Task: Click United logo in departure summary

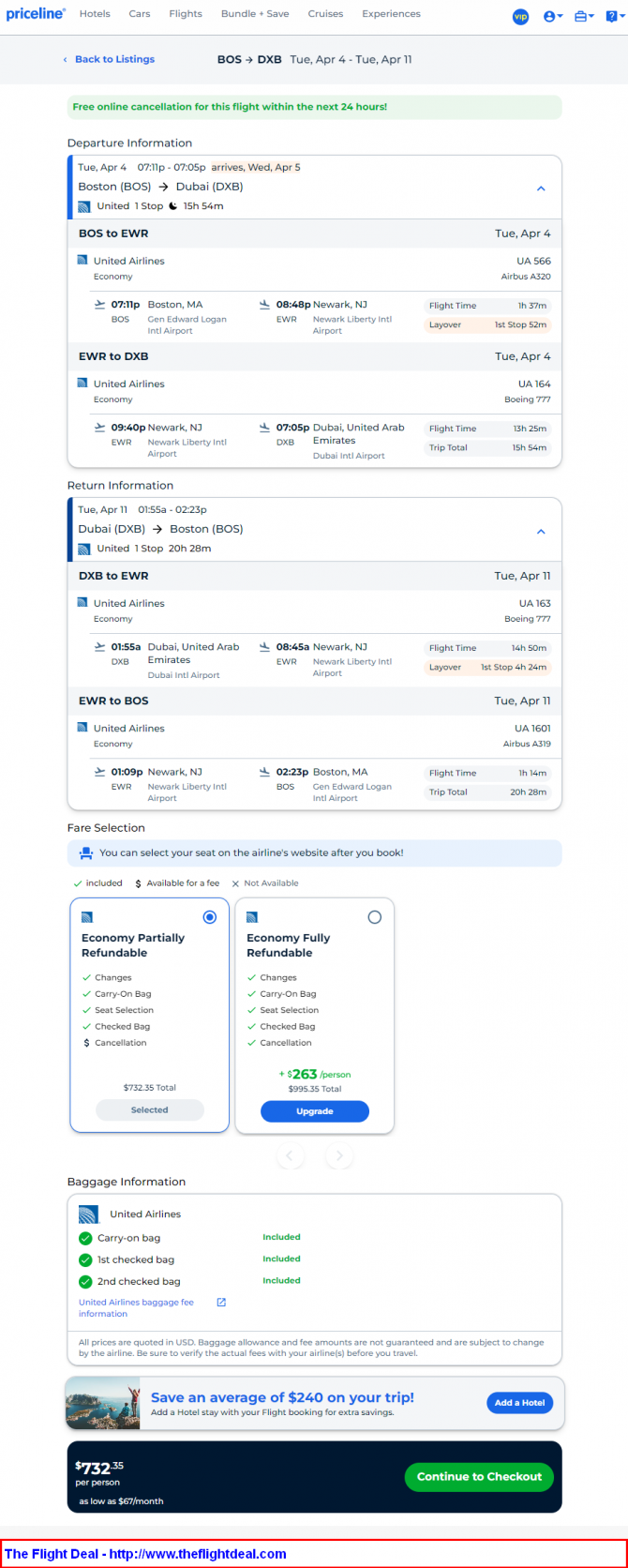Action: coord(83,206)
